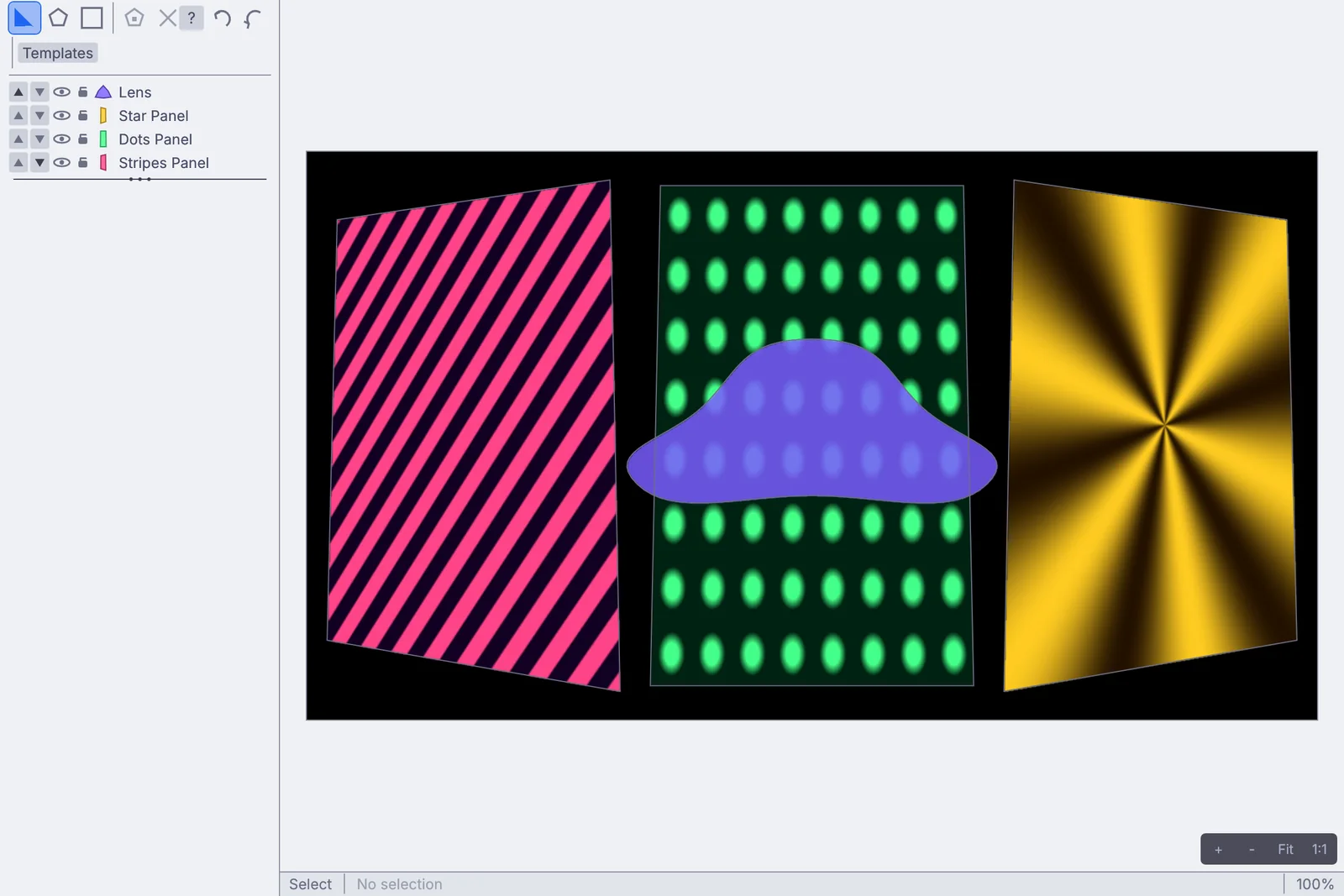Hide the Dots Panel layer
This screenshot has height=896, width=1344.
point(62,139)
